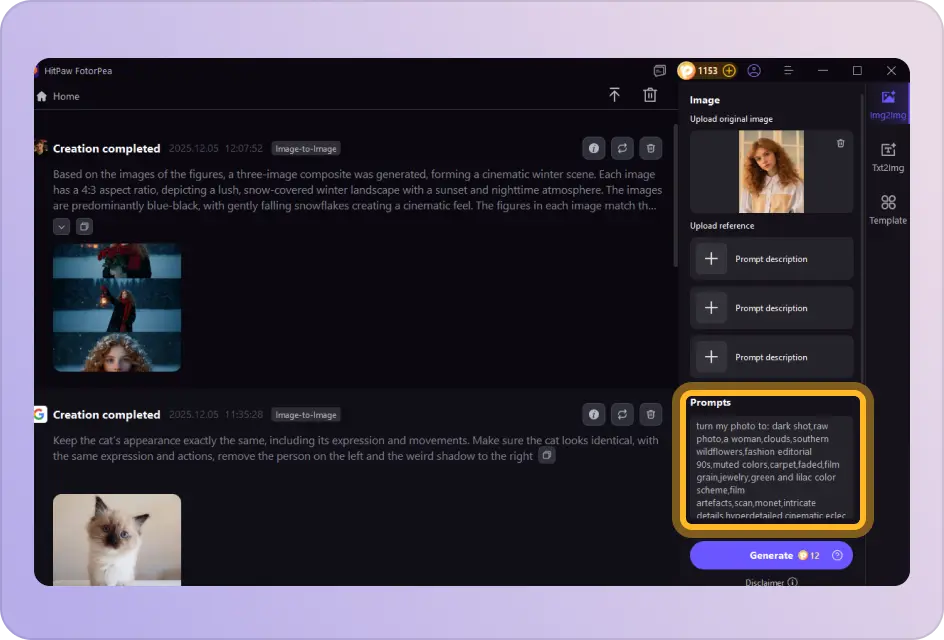Screen dimensions: 944x640
Task: Open the Disclaimer link
Action: coord(770,582)
